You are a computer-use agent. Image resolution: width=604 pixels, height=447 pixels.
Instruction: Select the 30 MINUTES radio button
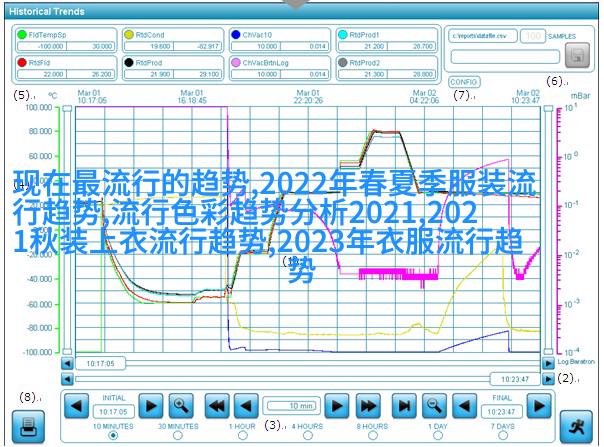click(178, 435)
